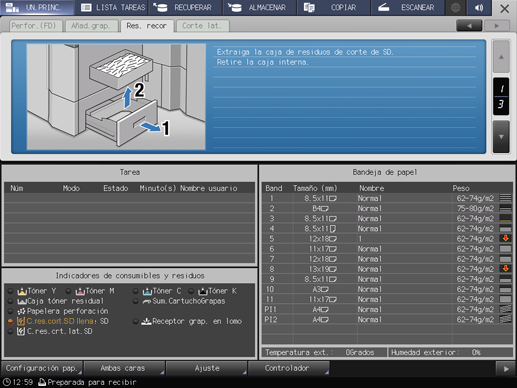
Task: Select Caja tóner residual indicator
Action: [x=56, y=301]
